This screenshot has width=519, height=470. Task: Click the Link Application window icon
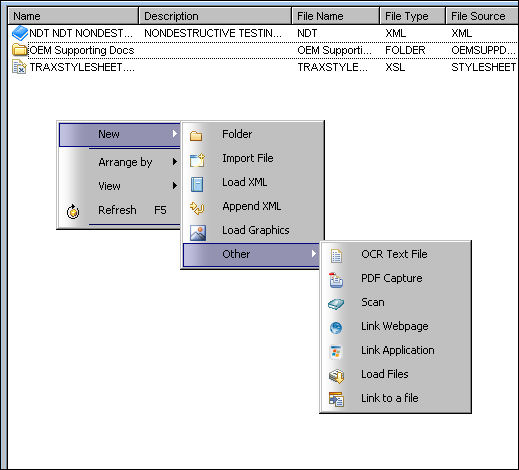click(x=335, y=352)
